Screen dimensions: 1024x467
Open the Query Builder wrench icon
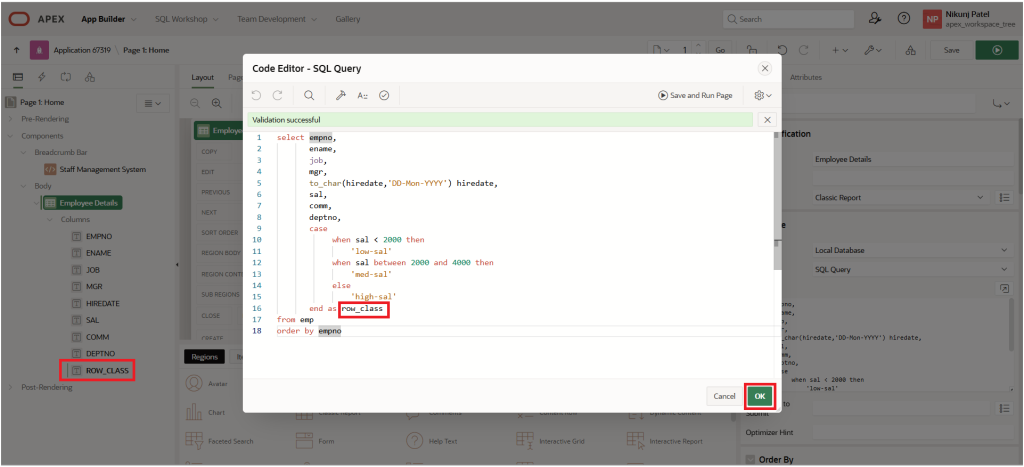[340, 95]
